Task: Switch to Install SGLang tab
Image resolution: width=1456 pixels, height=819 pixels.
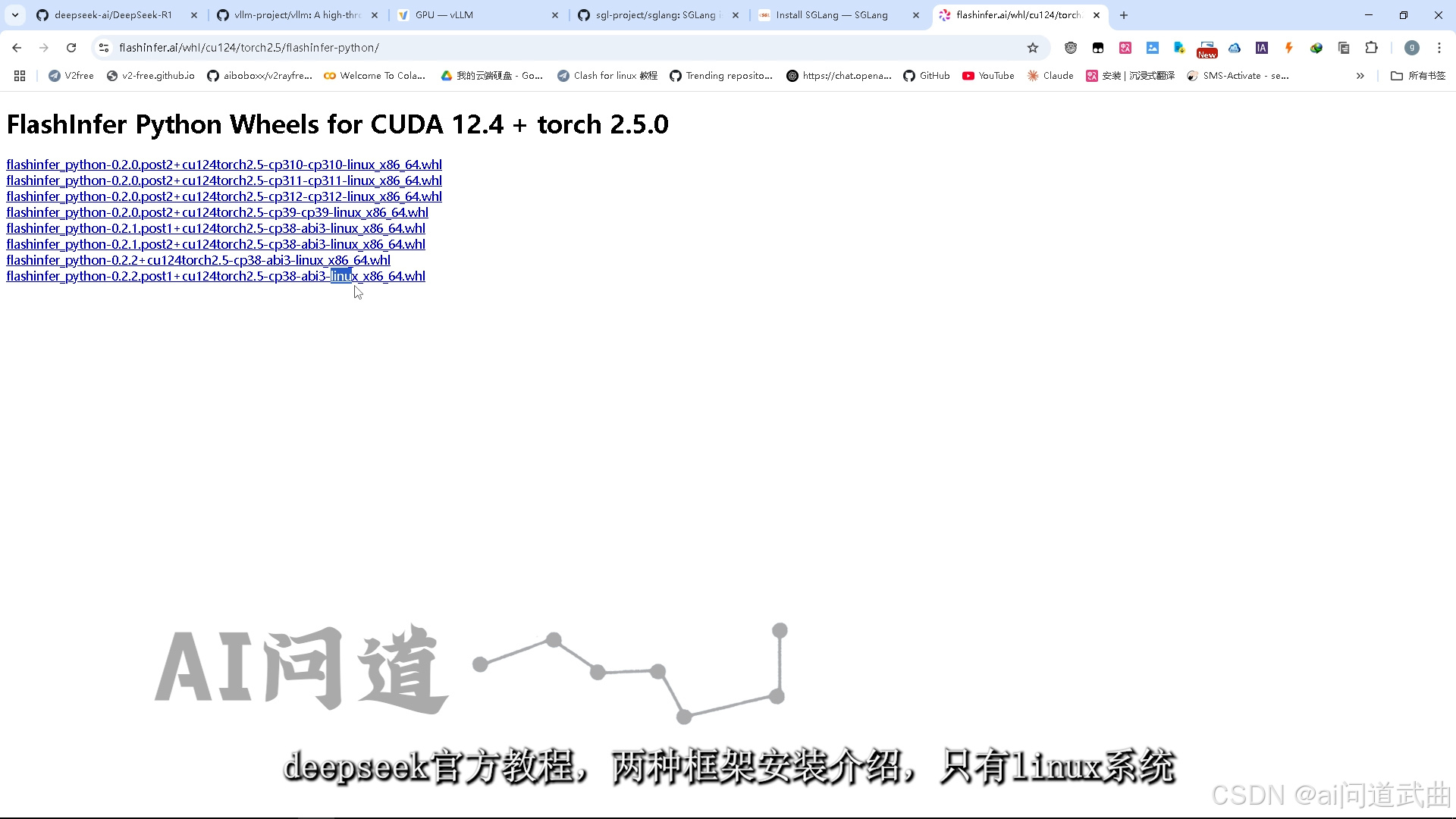Action: [x=831, y=15]
